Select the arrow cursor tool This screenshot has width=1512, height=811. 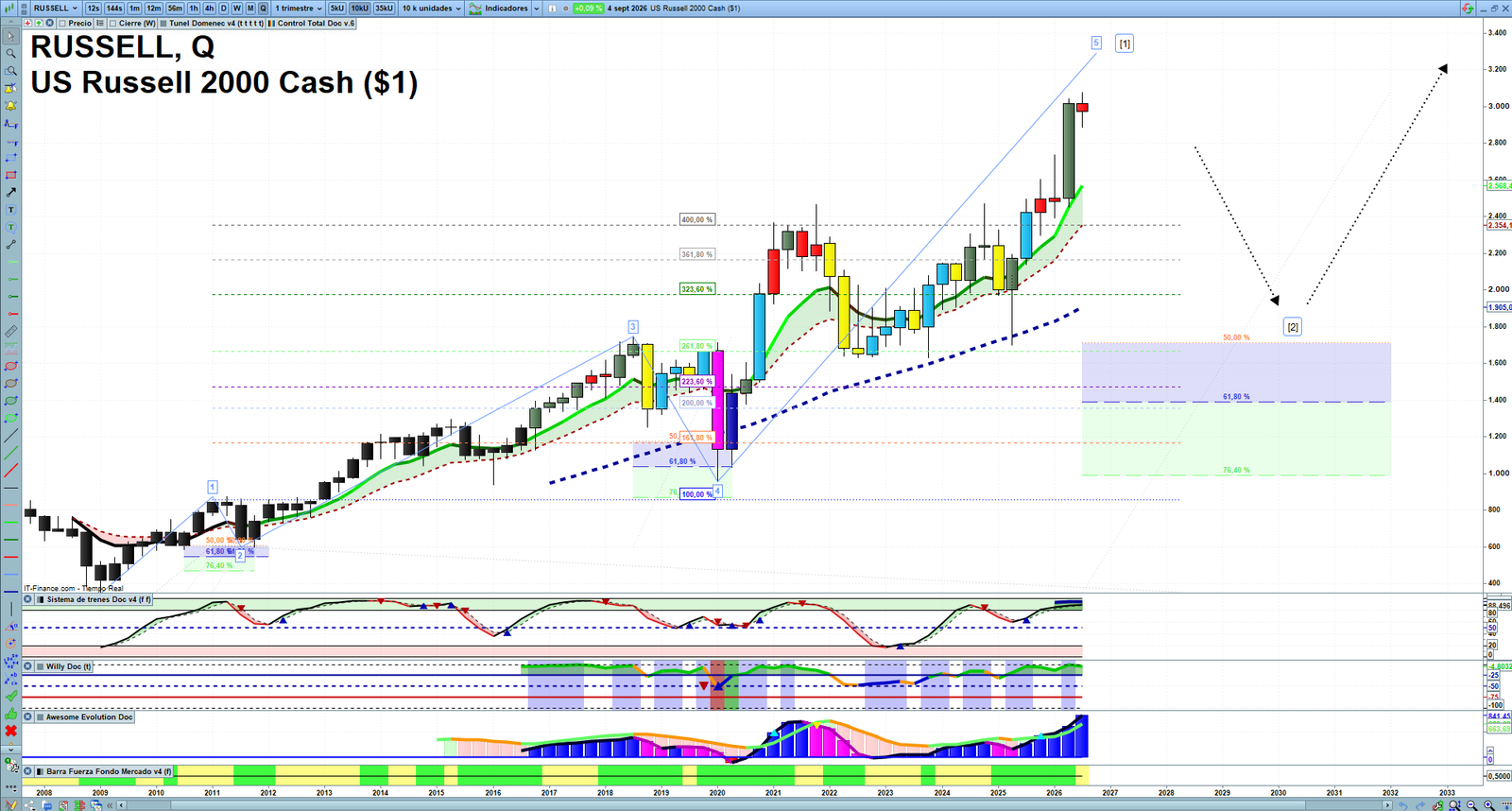click(11, 37)
